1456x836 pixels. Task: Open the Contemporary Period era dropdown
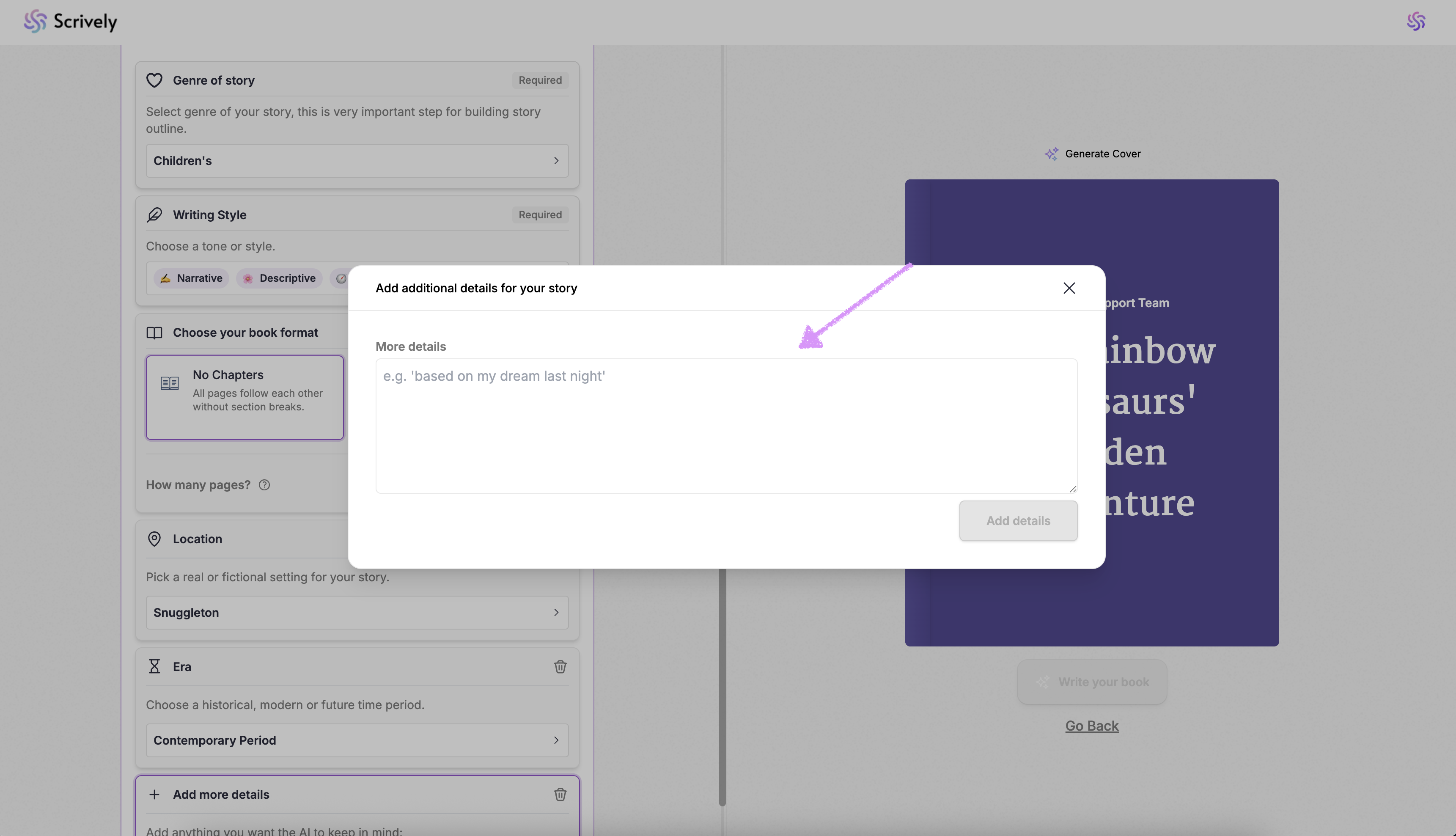tap(357, 740)
